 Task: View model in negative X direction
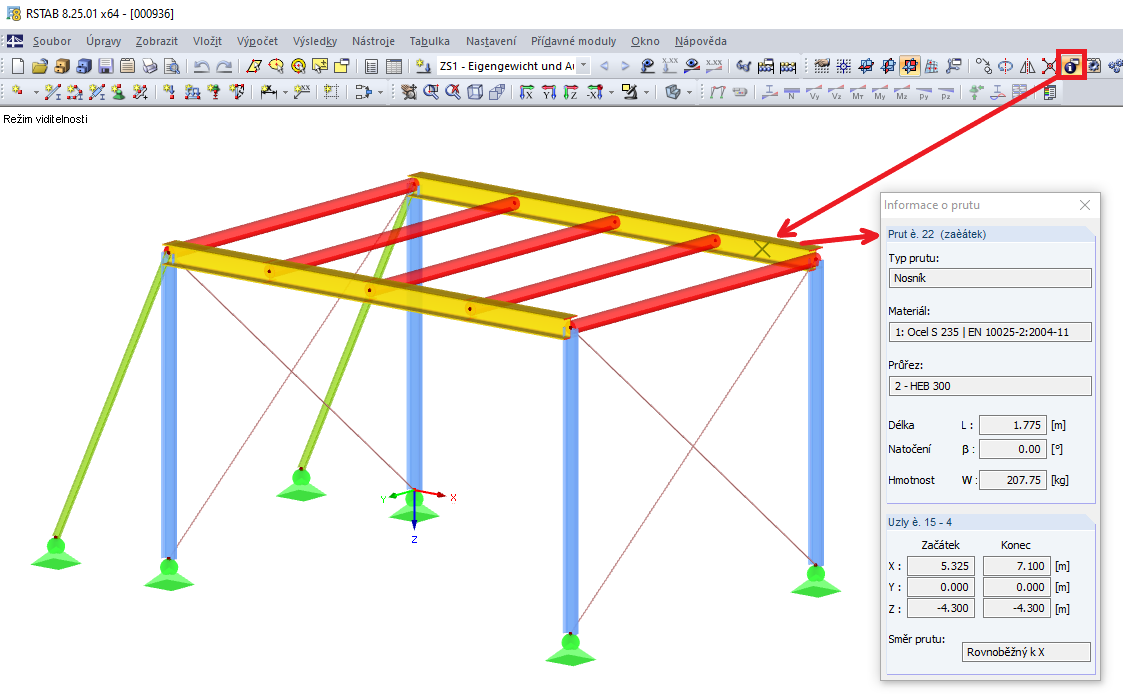coord(595,92)
